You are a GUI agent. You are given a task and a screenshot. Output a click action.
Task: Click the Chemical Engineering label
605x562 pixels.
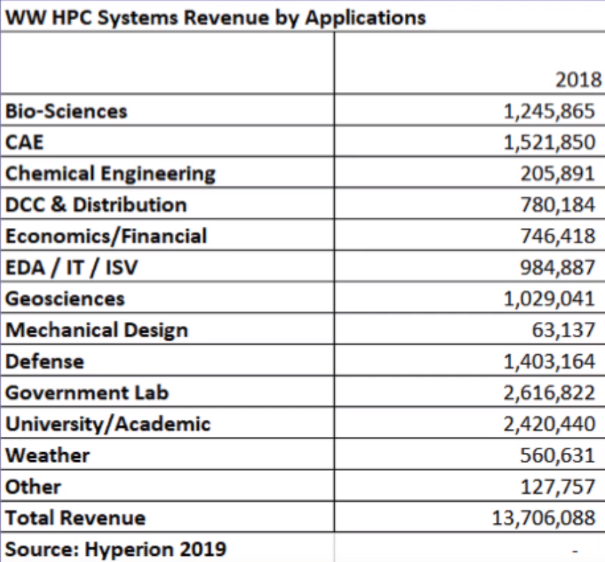click(110, 174)
